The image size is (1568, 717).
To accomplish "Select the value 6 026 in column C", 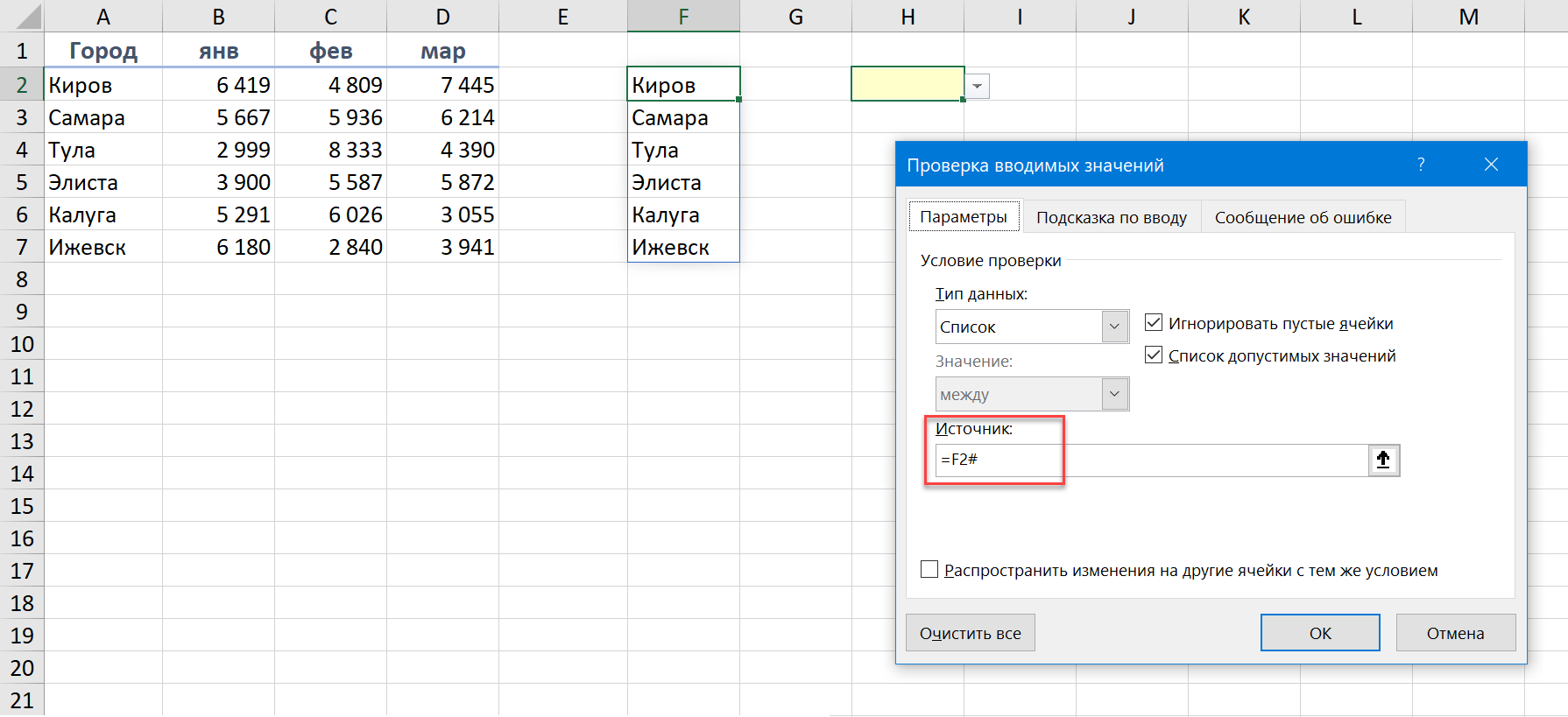I will coord(330,214).
